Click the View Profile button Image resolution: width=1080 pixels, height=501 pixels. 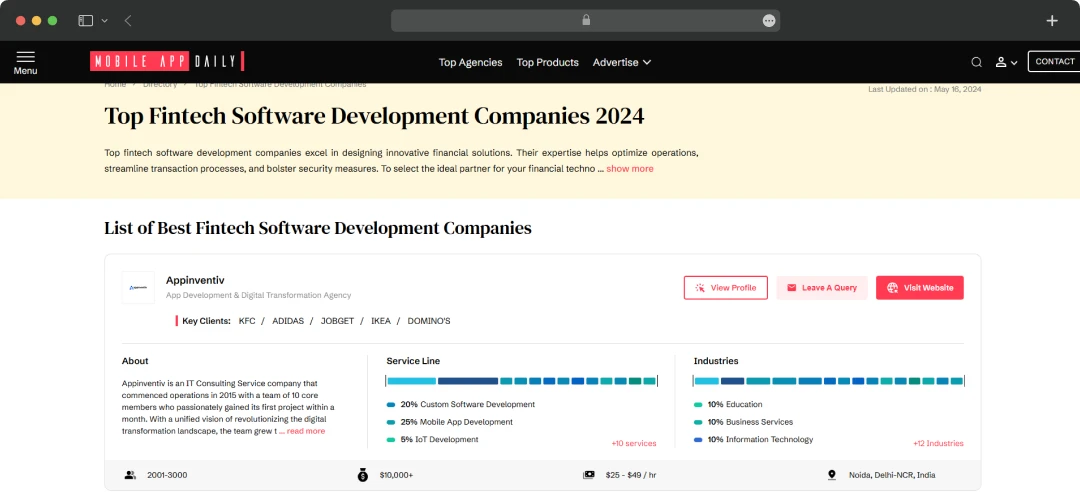pos(725,287)
